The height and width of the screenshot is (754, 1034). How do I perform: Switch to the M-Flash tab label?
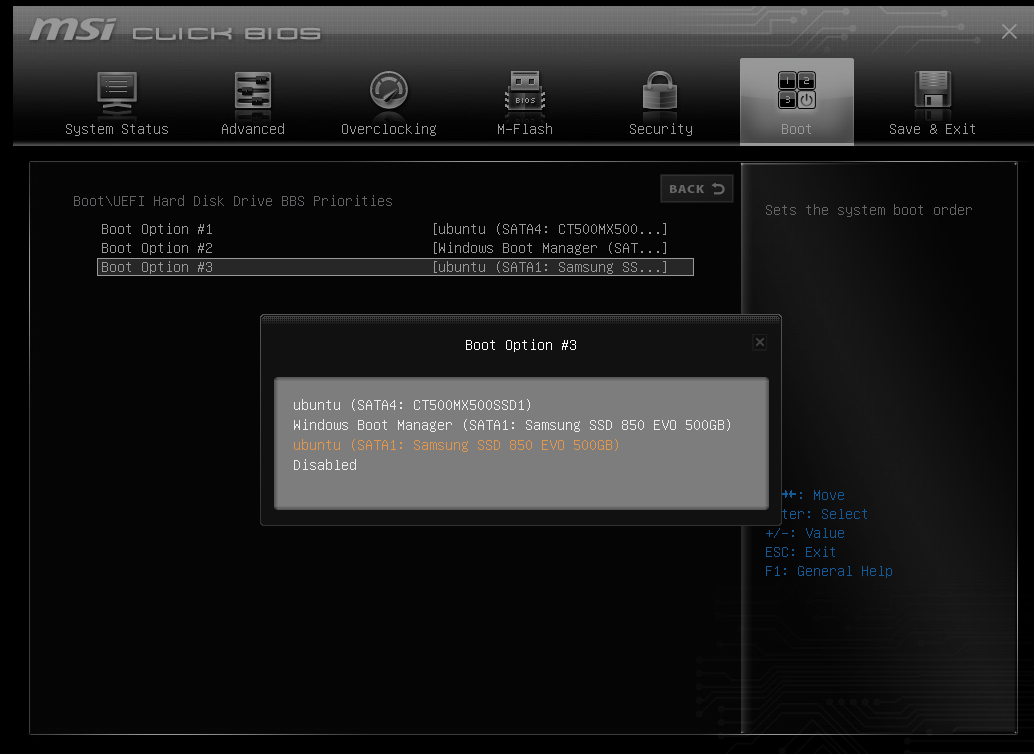[x=525, y=129]
